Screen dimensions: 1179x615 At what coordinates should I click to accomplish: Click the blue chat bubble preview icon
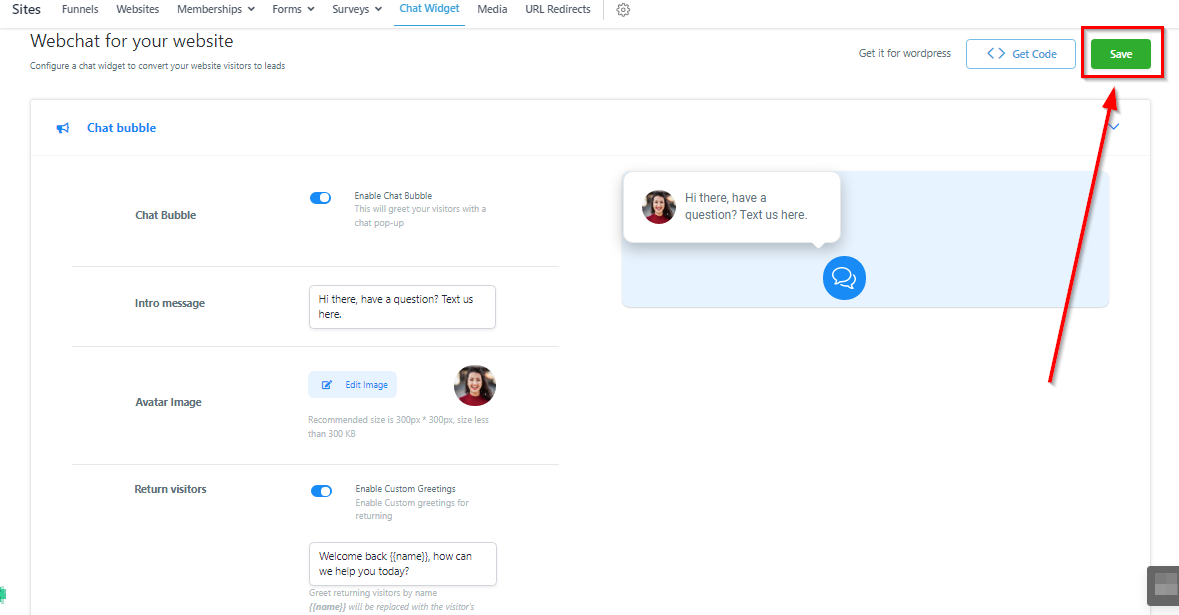click(x=844, y=277)
